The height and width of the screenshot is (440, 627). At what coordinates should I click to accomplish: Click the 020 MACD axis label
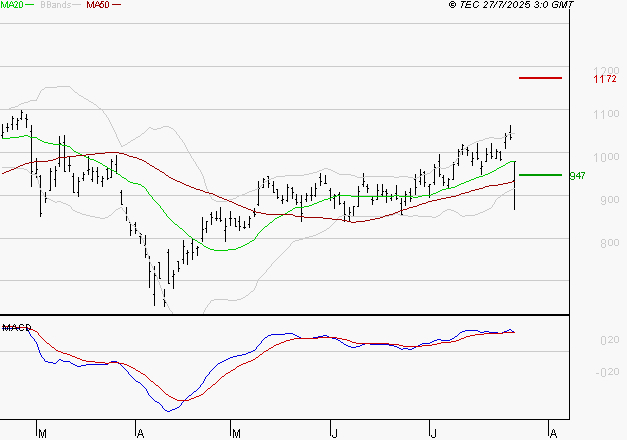(x=610, y=340)
